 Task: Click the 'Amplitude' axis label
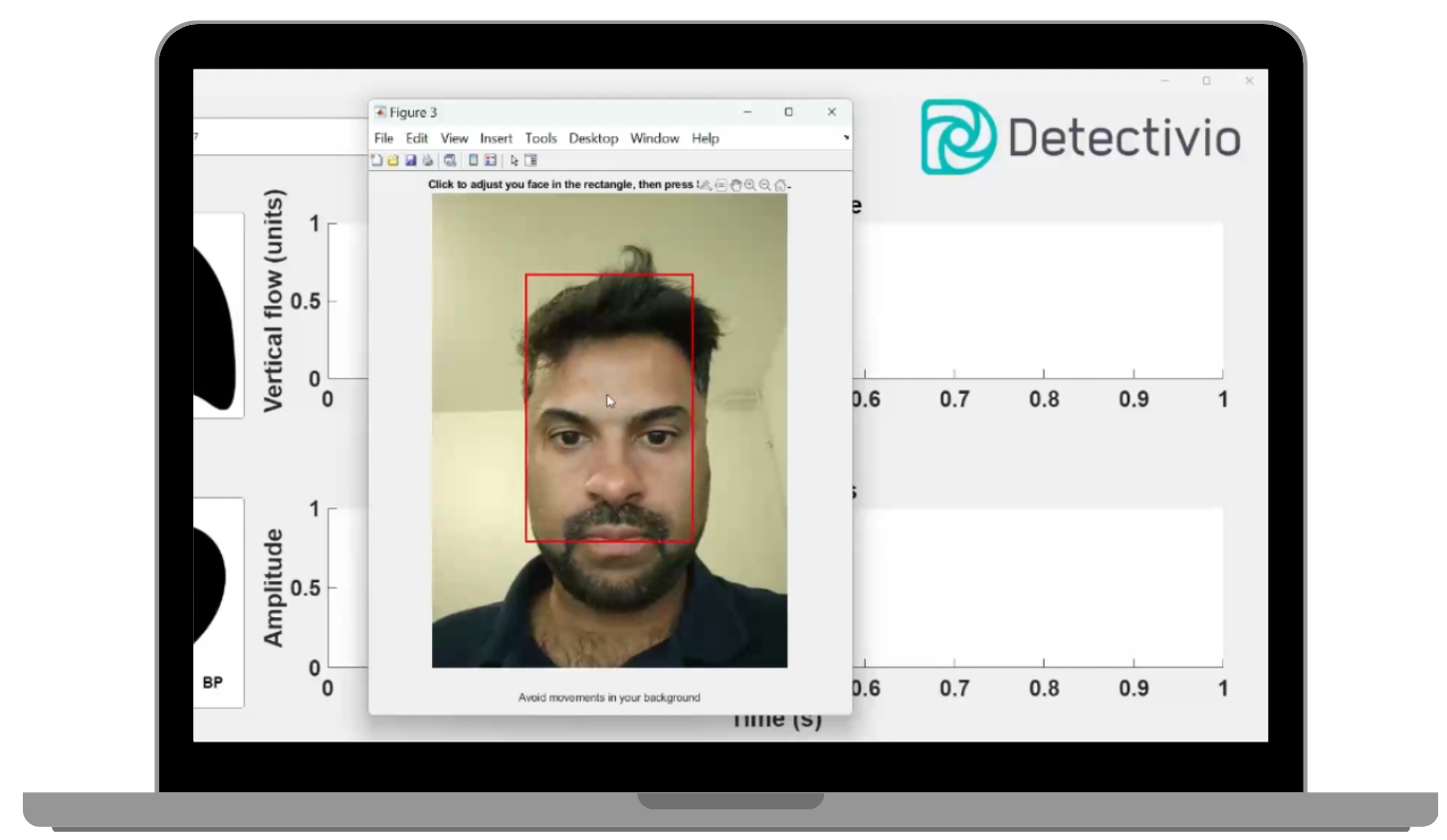tap(273, 587)
